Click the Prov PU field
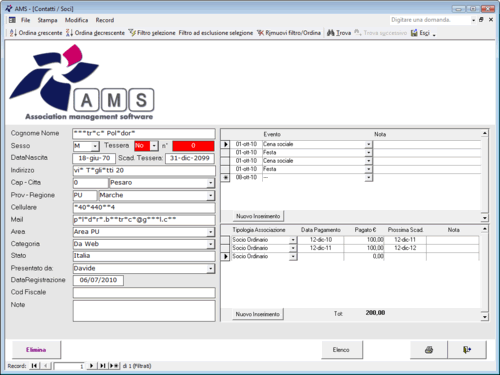500x375 pixels. [85, 195]
